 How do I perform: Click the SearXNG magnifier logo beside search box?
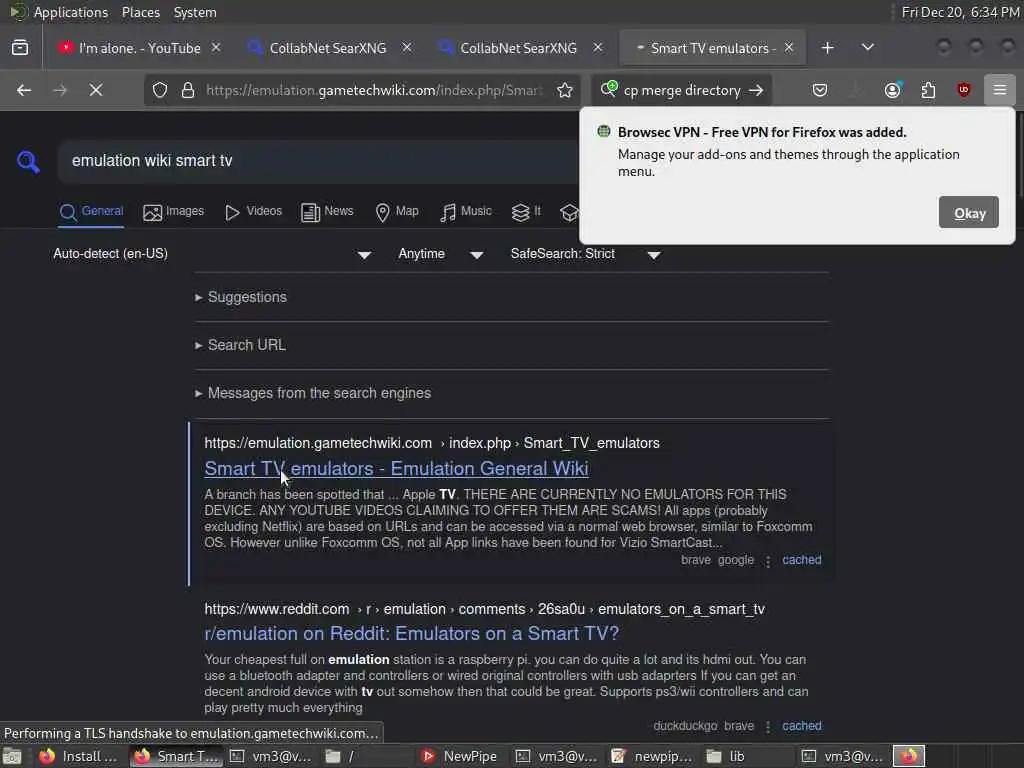(28, 161)
